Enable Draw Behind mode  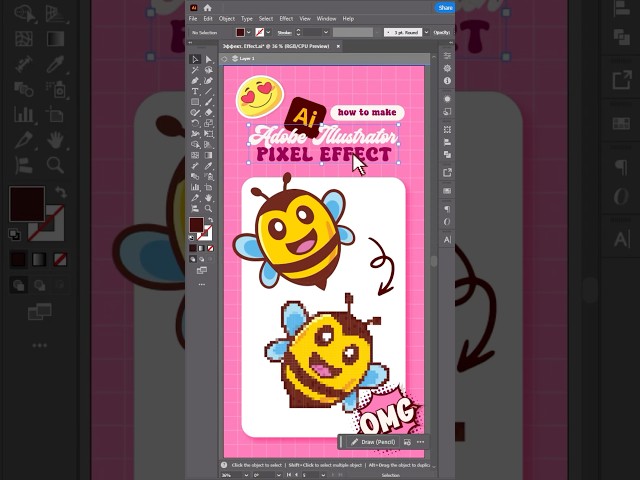point(202,259)
